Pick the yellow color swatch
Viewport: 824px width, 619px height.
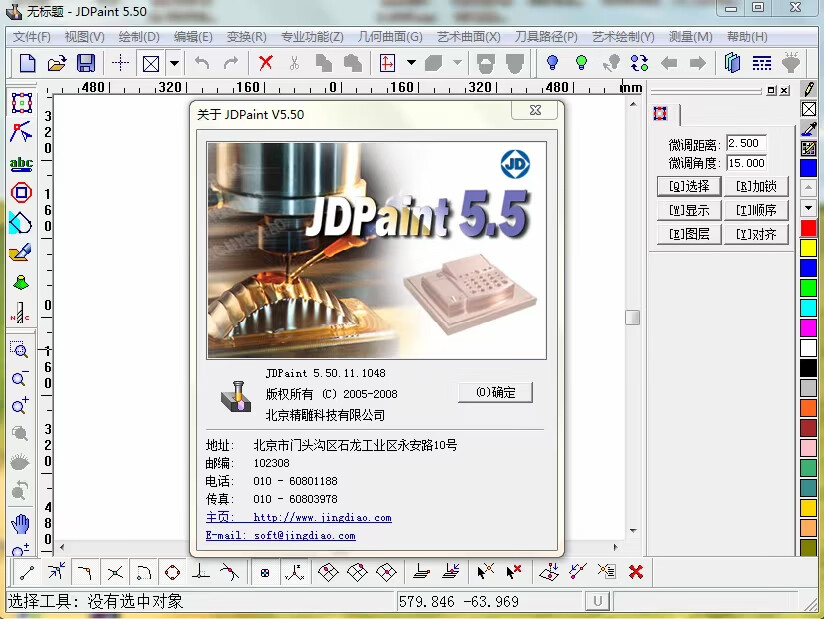tap(808, 248)
